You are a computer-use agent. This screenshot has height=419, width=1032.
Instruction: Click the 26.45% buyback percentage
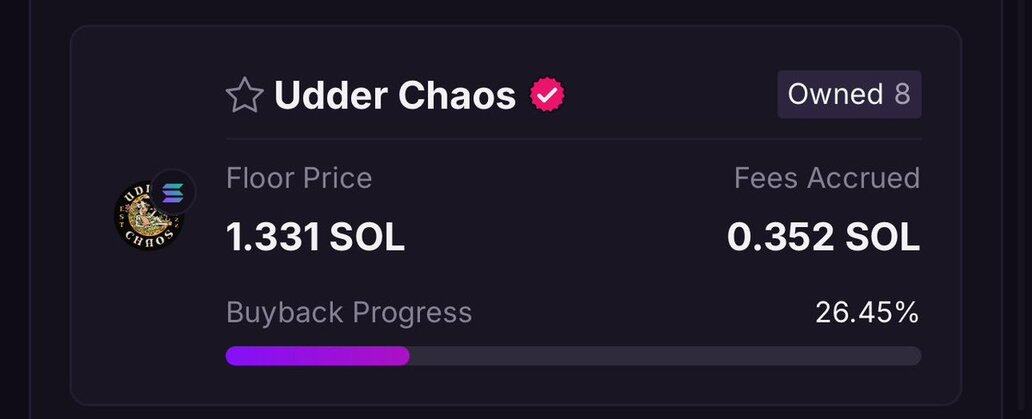867,312
